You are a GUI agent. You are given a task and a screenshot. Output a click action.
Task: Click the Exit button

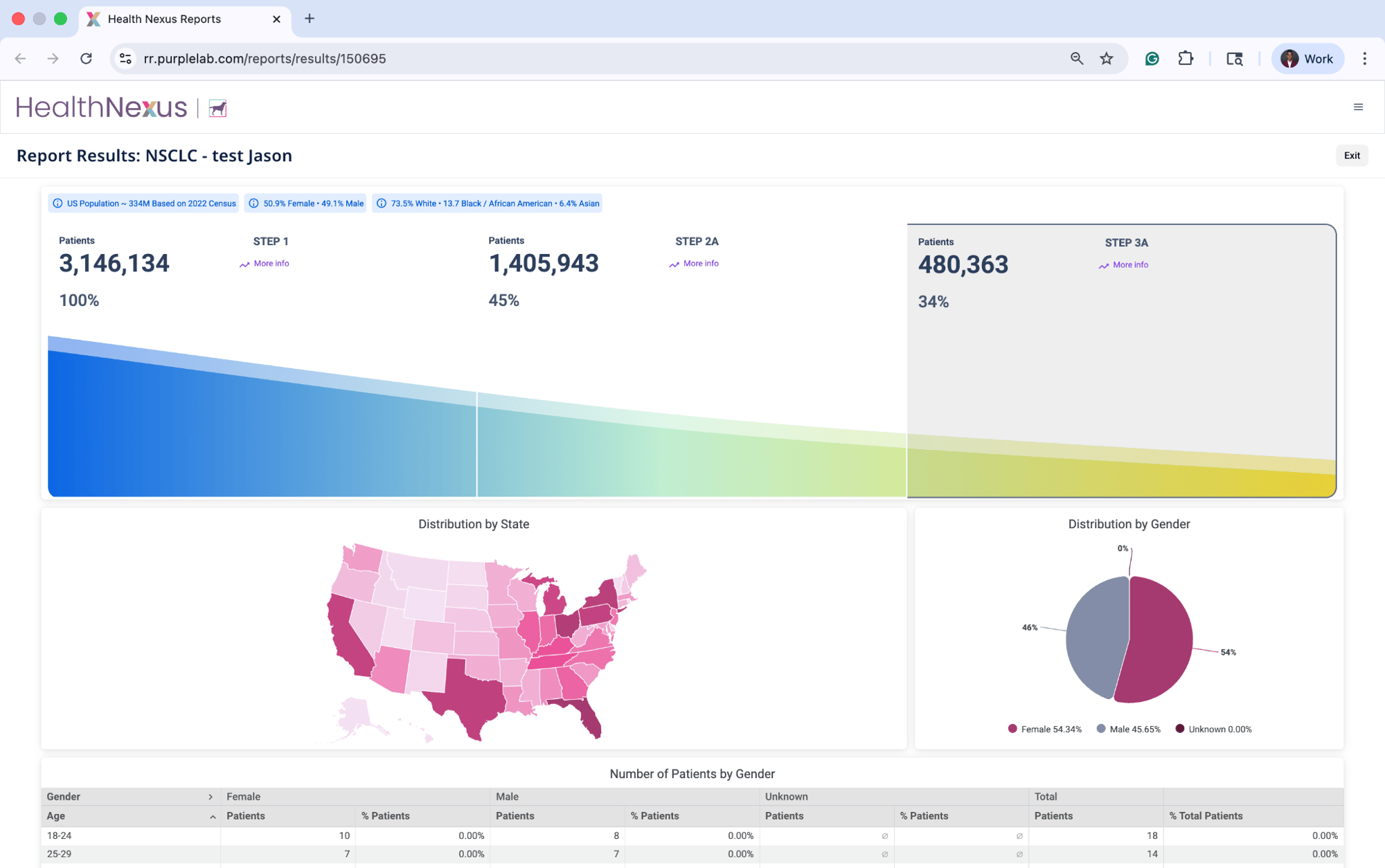point(1351,156)
